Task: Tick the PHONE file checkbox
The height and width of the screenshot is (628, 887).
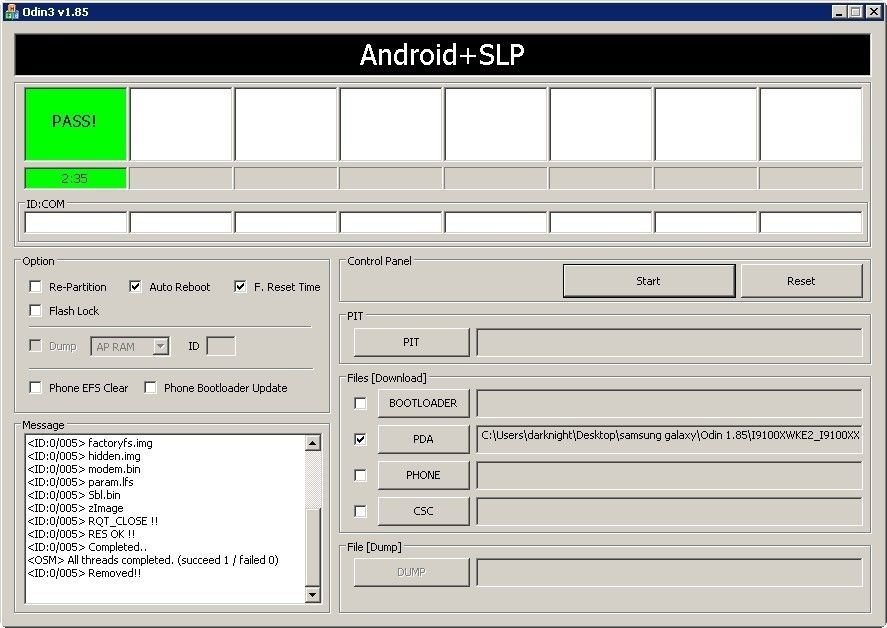Action: (360, 475)
